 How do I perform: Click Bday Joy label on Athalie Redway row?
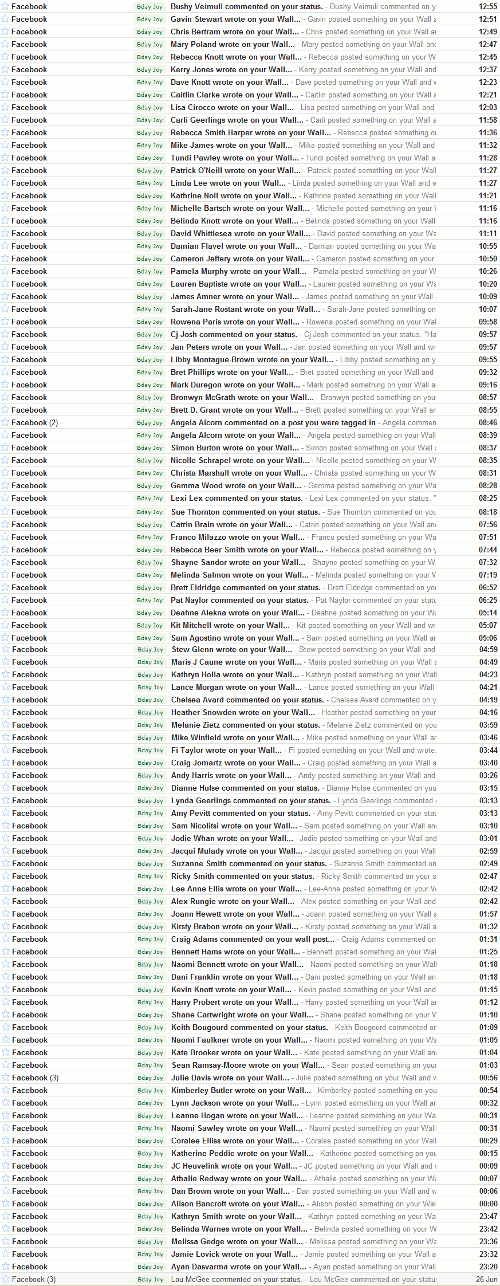[150, 1178]
